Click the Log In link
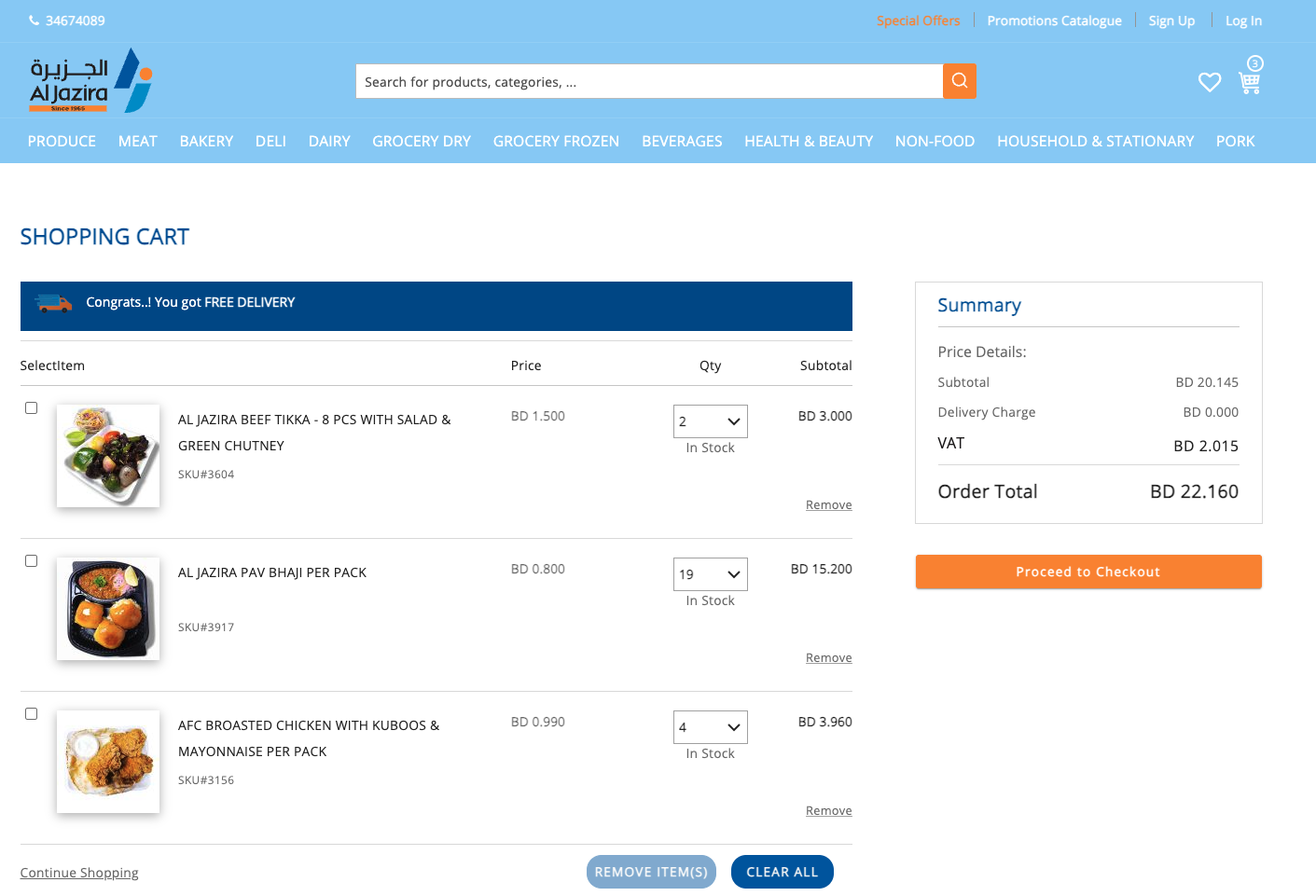 tap(1243, 21)
